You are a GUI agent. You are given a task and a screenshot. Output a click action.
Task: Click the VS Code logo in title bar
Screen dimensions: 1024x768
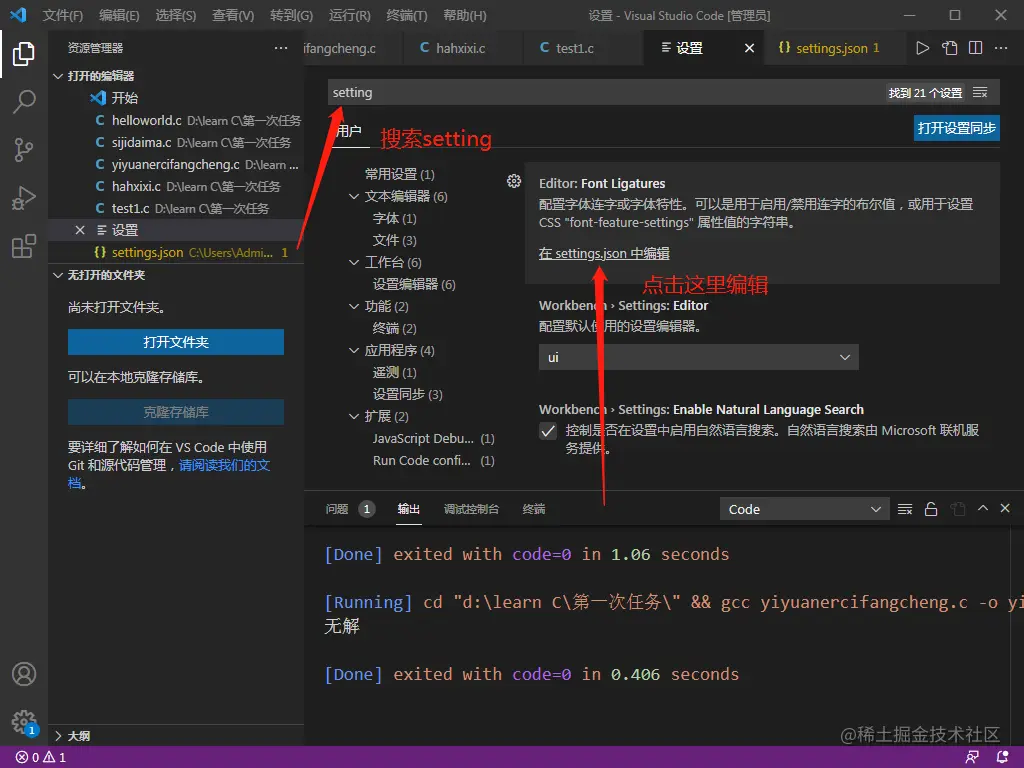tap(18, 14)
